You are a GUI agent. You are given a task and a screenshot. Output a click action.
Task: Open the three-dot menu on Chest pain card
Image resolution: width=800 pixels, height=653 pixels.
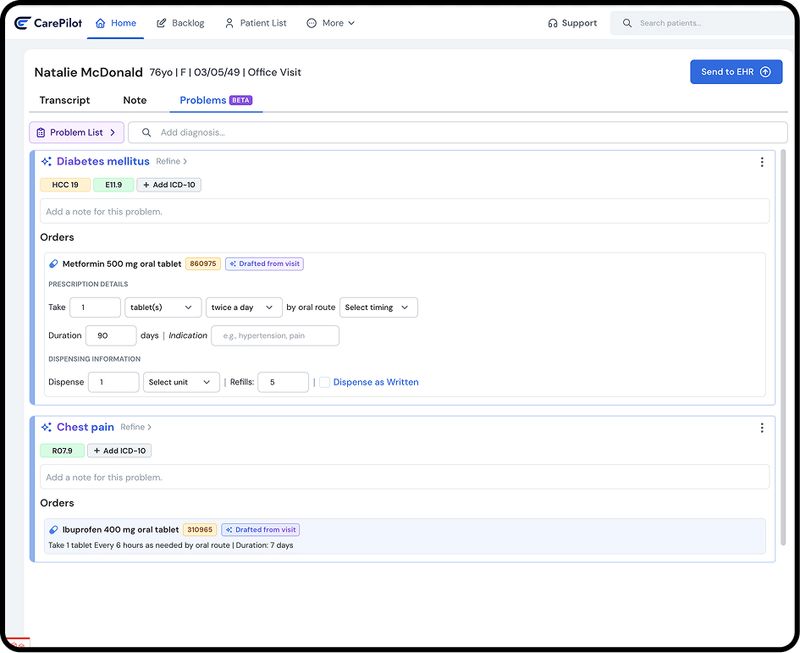click(x=761, y=427)
